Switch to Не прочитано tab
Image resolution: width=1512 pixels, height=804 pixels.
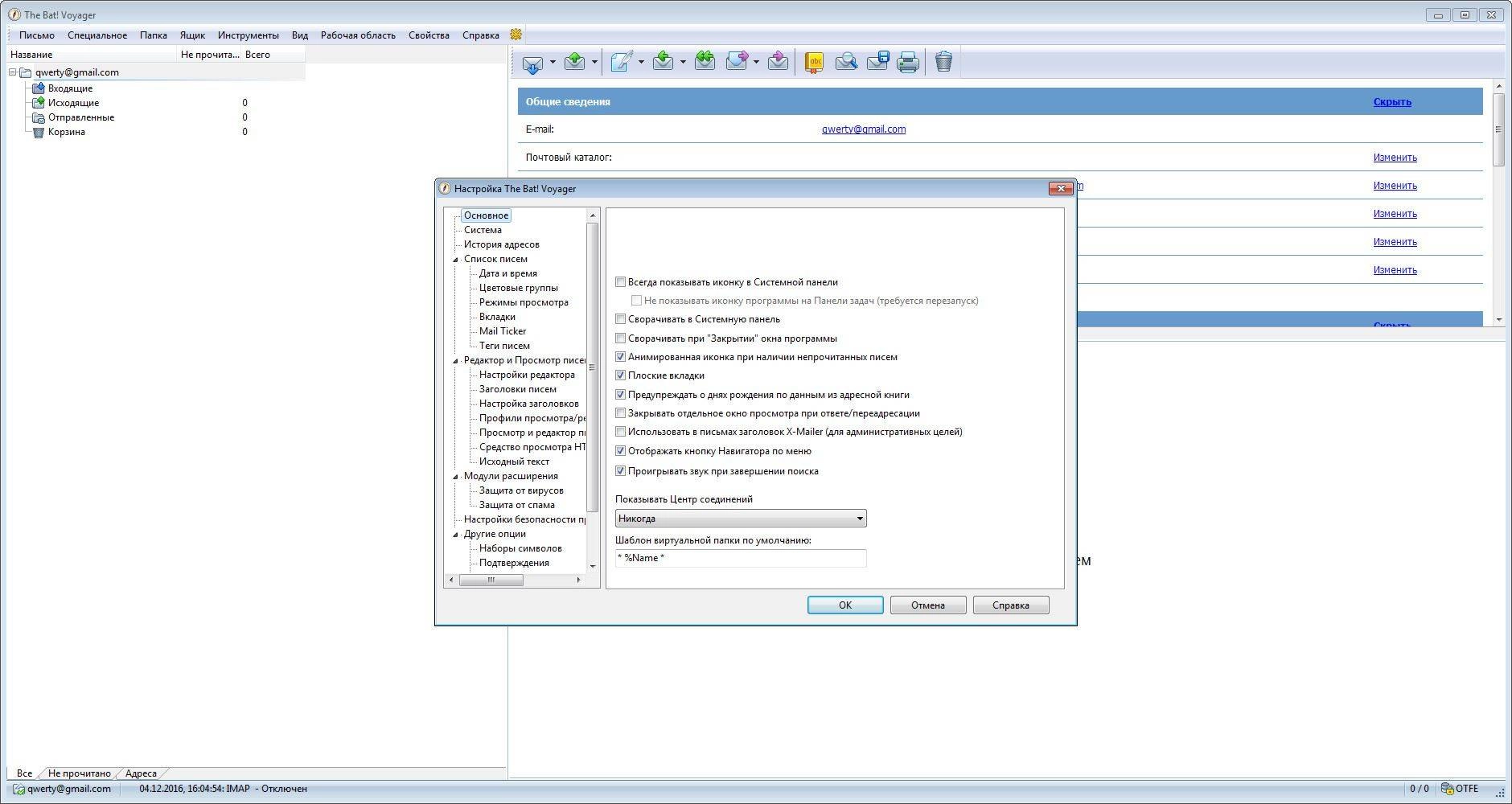[x=79, y=773]
